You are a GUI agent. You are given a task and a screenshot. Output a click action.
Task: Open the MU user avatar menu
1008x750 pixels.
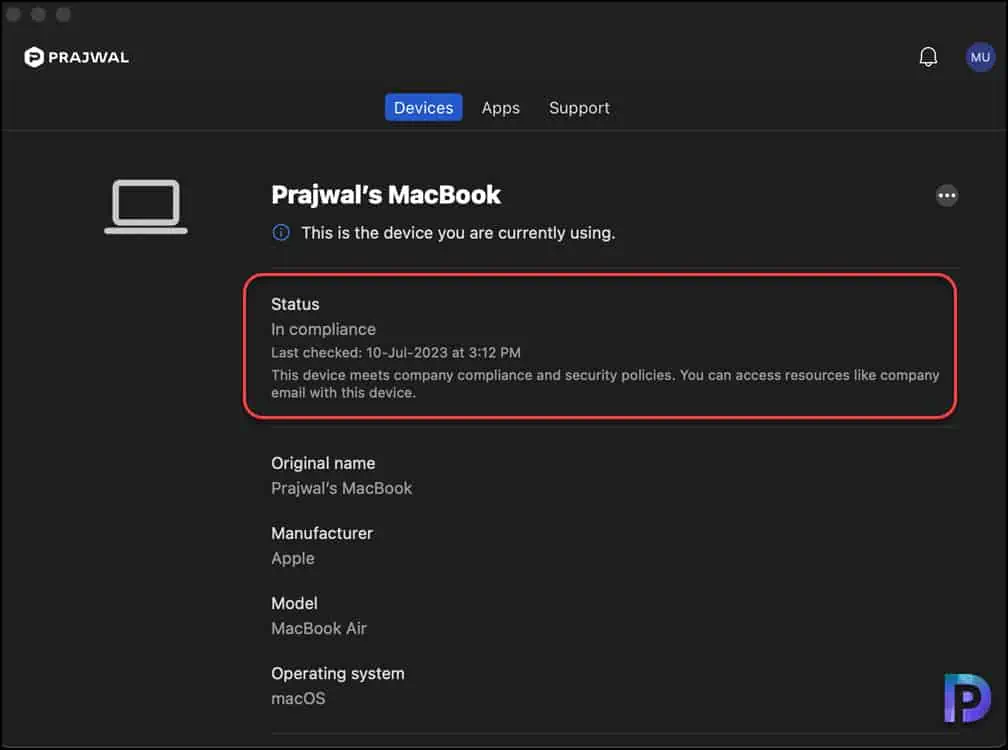tap(980, 57)
